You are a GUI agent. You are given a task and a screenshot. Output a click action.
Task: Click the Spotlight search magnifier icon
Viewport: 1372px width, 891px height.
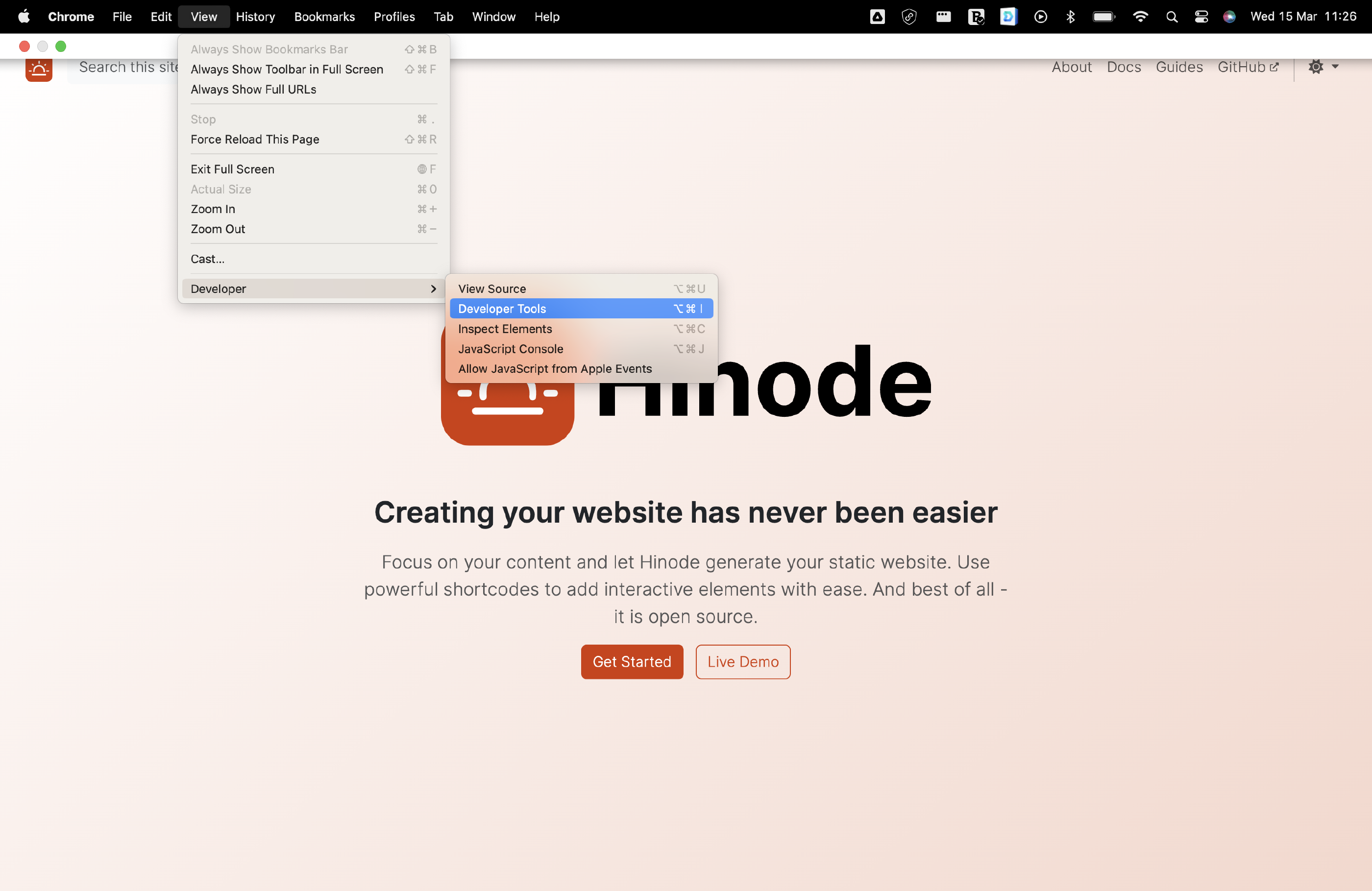[1172, 17]
